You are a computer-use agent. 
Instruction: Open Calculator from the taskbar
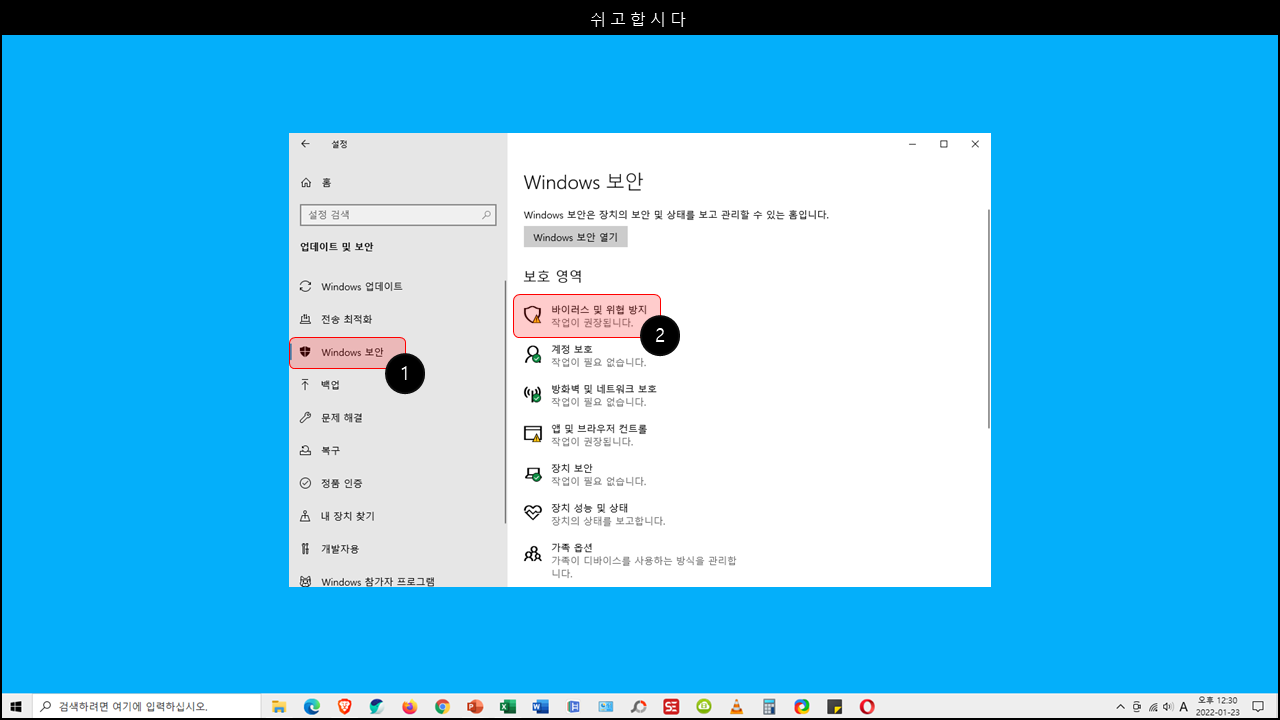coord(769,706)
